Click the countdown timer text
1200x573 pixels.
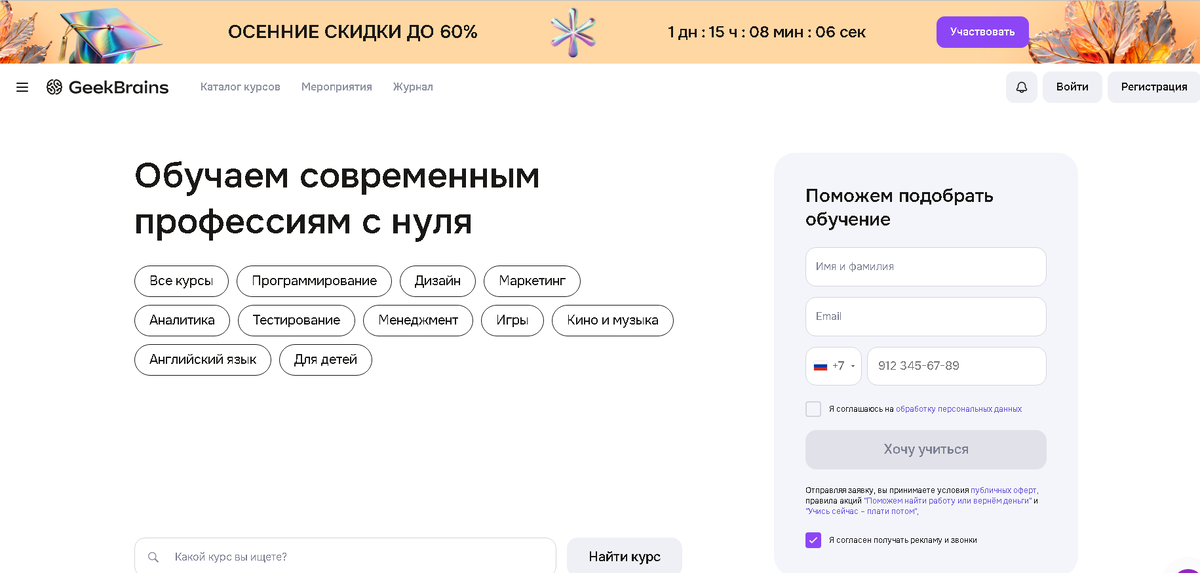pos(767,32)
